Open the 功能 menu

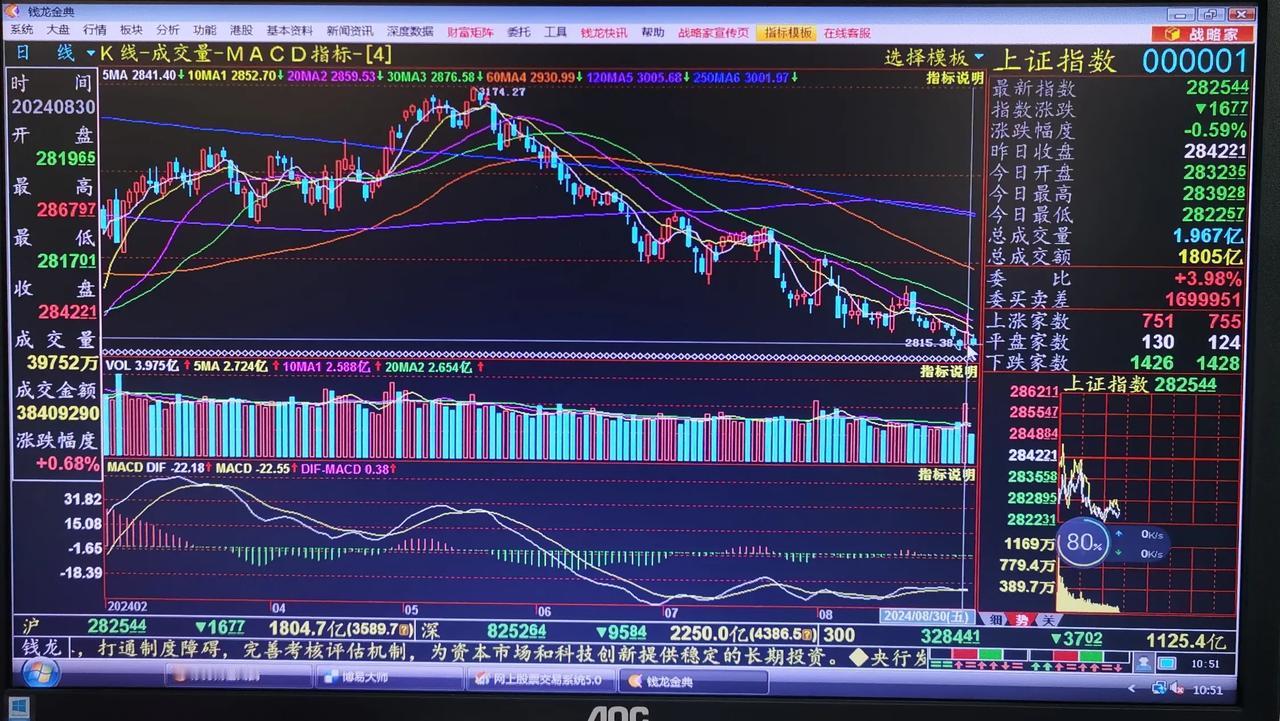(204, 32)
